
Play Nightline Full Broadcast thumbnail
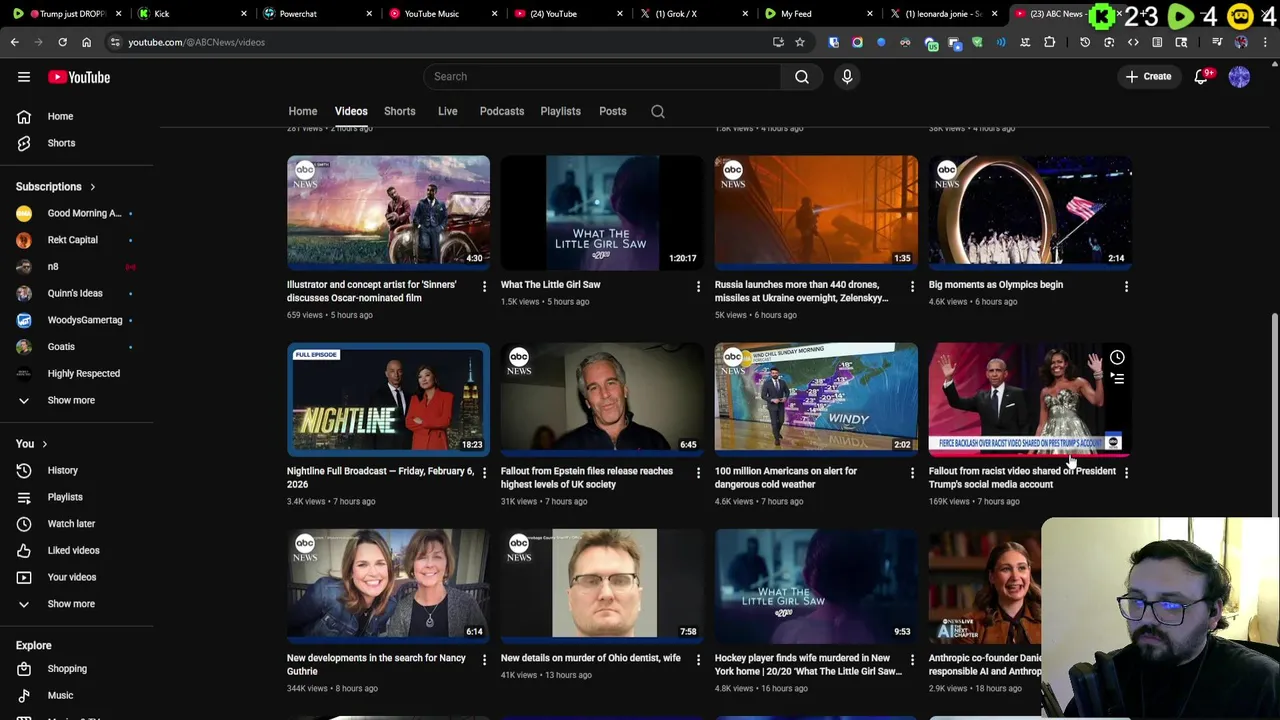pos(388,399)
